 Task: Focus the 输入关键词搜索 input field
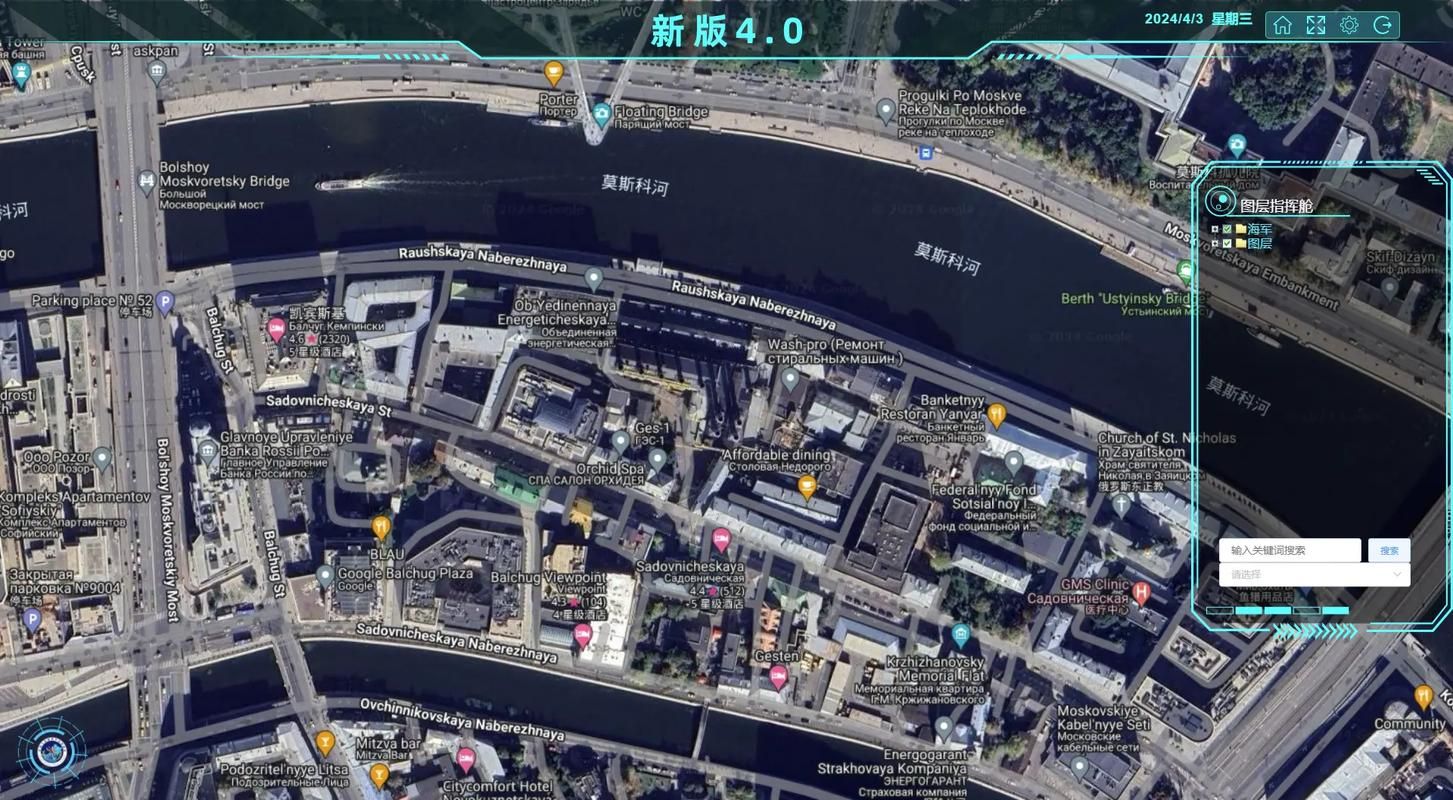coord(1289,550)
